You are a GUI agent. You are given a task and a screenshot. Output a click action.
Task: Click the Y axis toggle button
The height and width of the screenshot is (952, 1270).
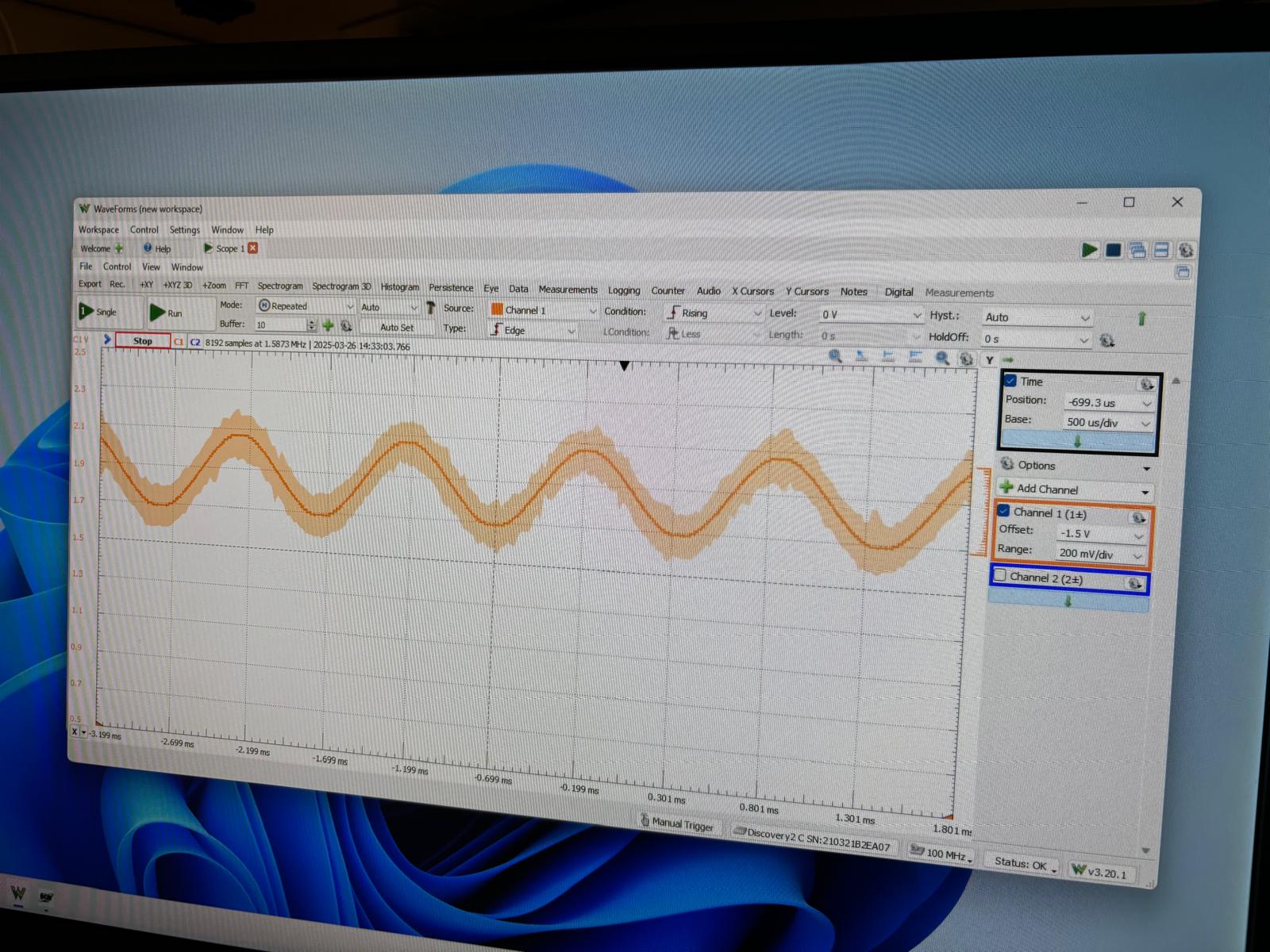point(990,360)
